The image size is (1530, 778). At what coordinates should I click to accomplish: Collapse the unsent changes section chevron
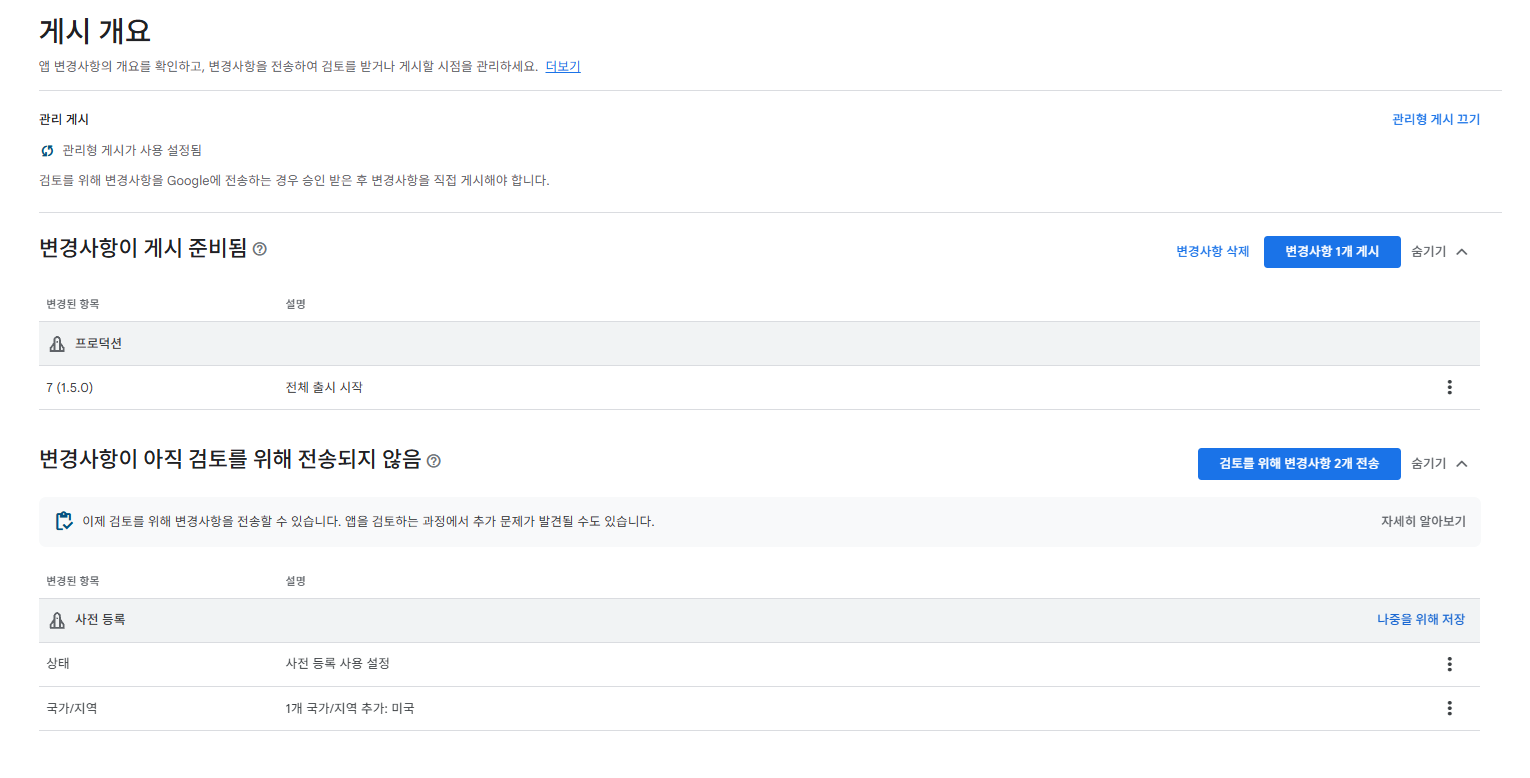[x=1462, y=464]
